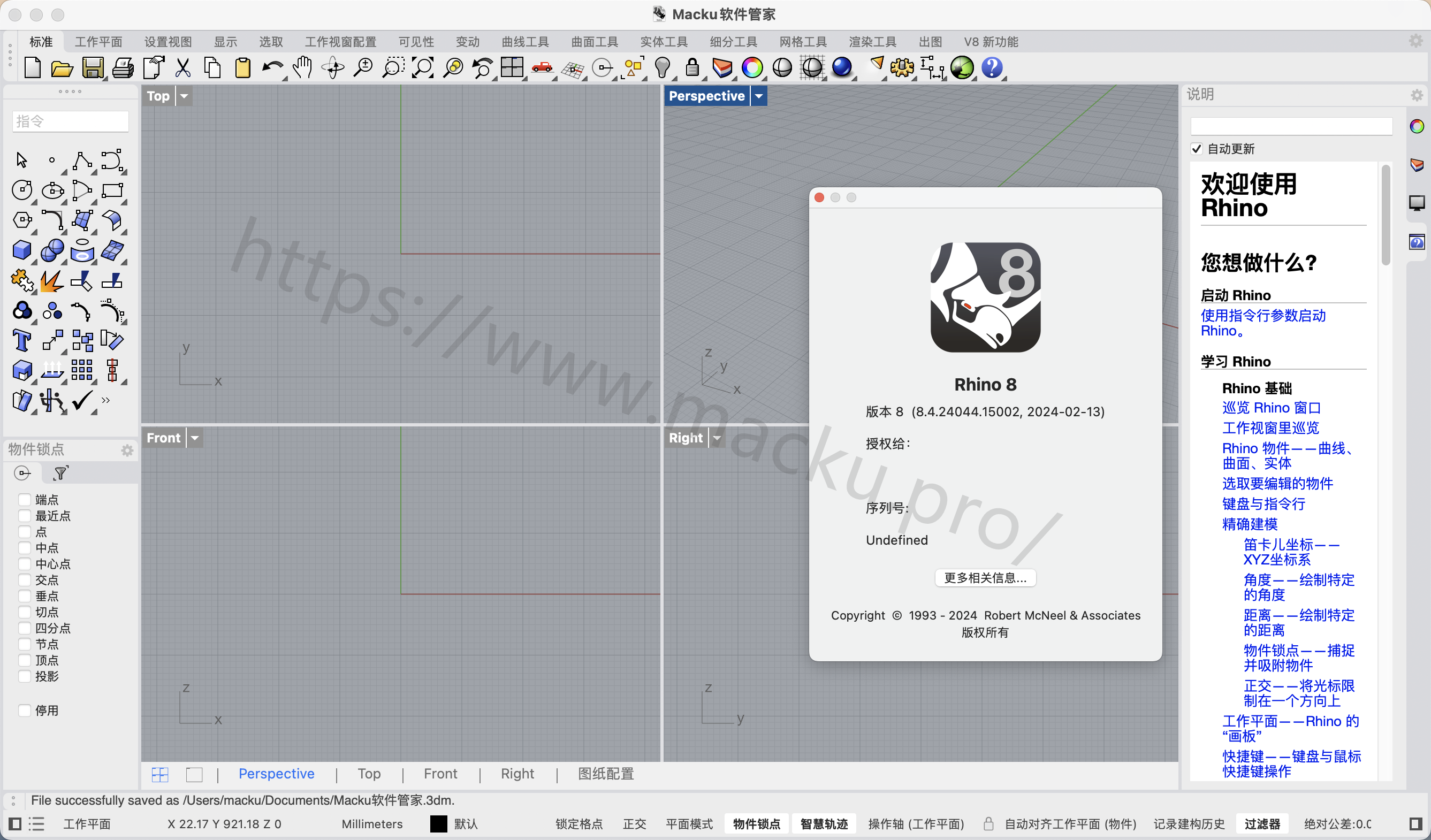
Task: Click the blue Render sphere icon
Action: (842, 67)
